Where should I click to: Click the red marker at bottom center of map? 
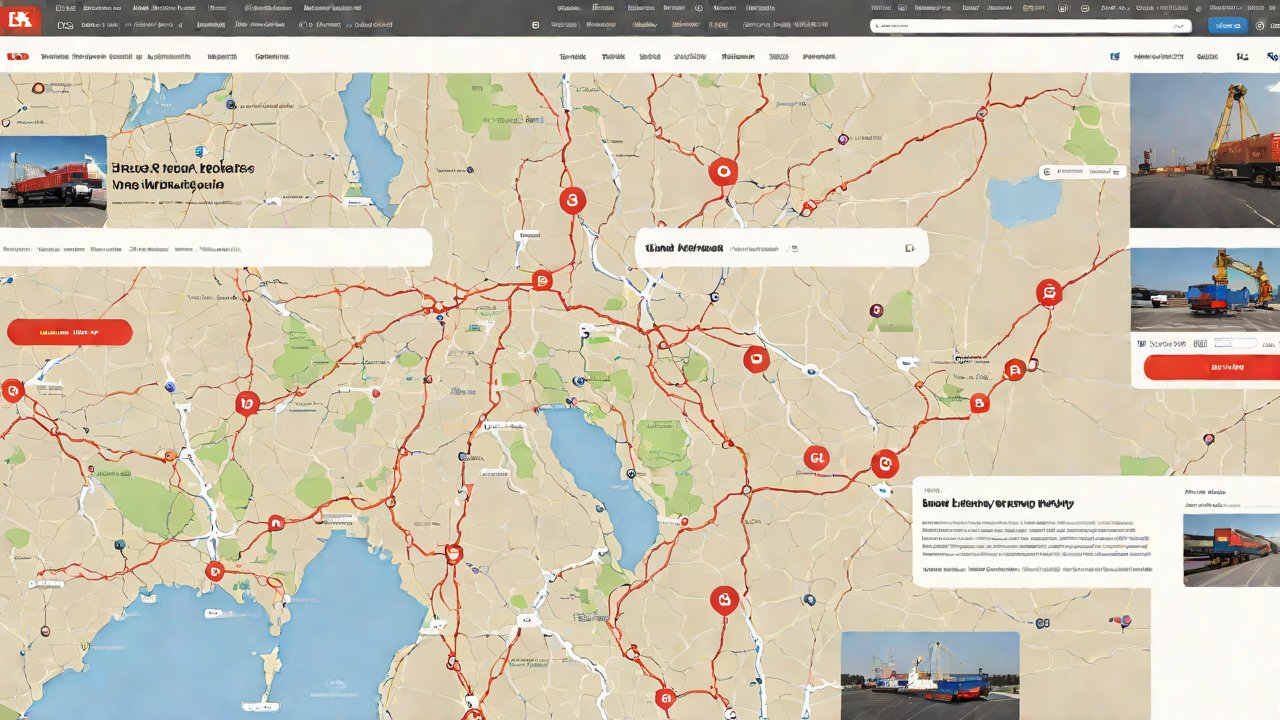click(x=724, y=600)
